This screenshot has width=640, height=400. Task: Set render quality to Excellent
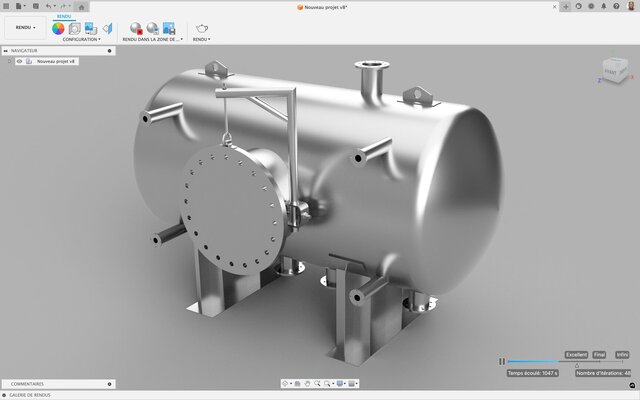(576, 354)
